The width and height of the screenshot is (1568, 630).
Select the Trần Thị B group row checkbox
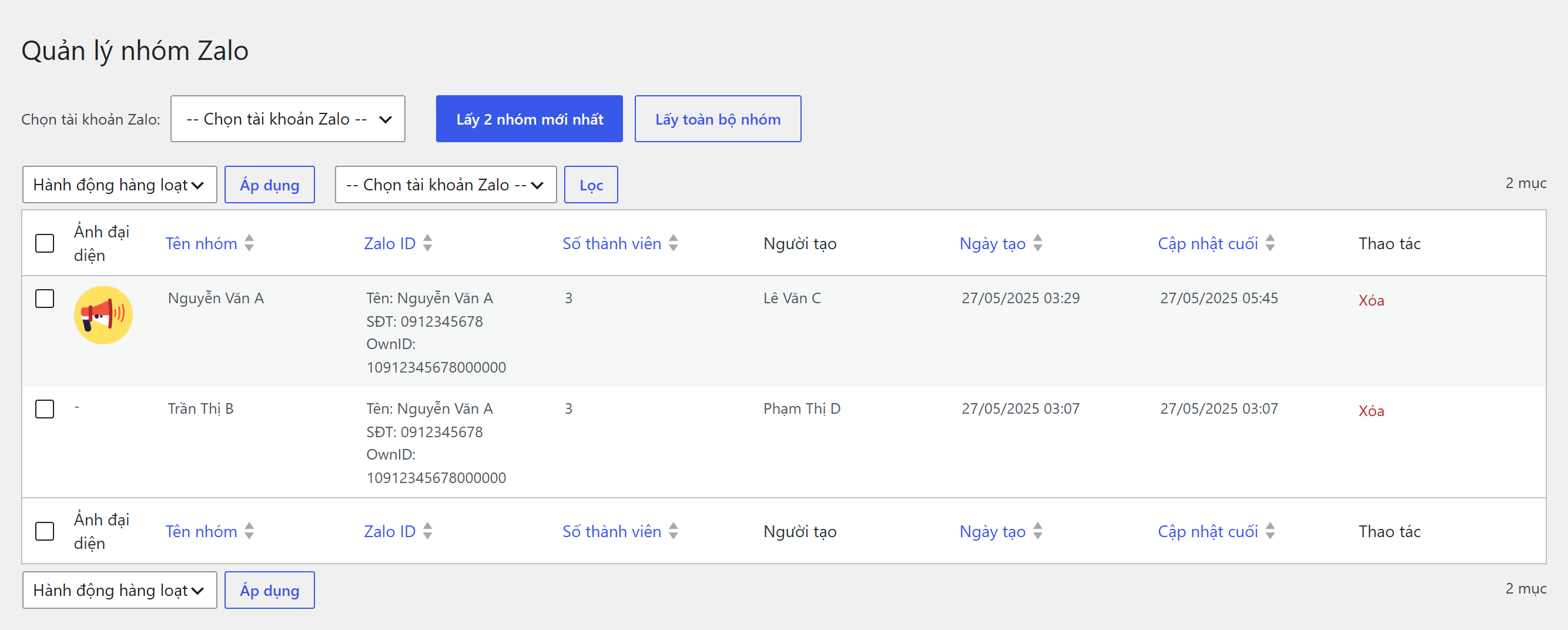coord(45,408)
